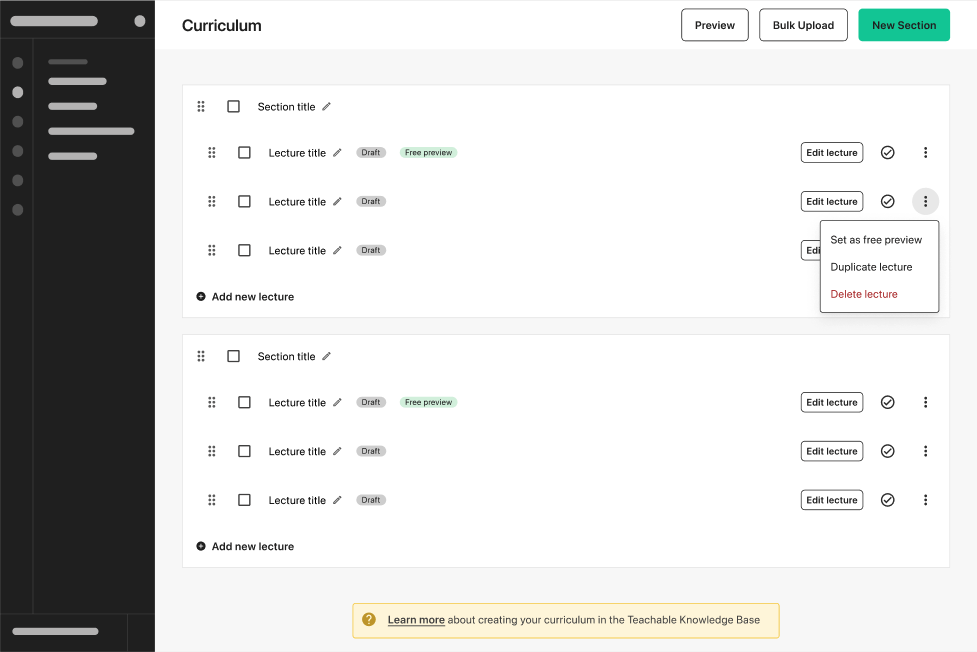
Task: Check the second Section title checkbox
Action: click(233, 356)
